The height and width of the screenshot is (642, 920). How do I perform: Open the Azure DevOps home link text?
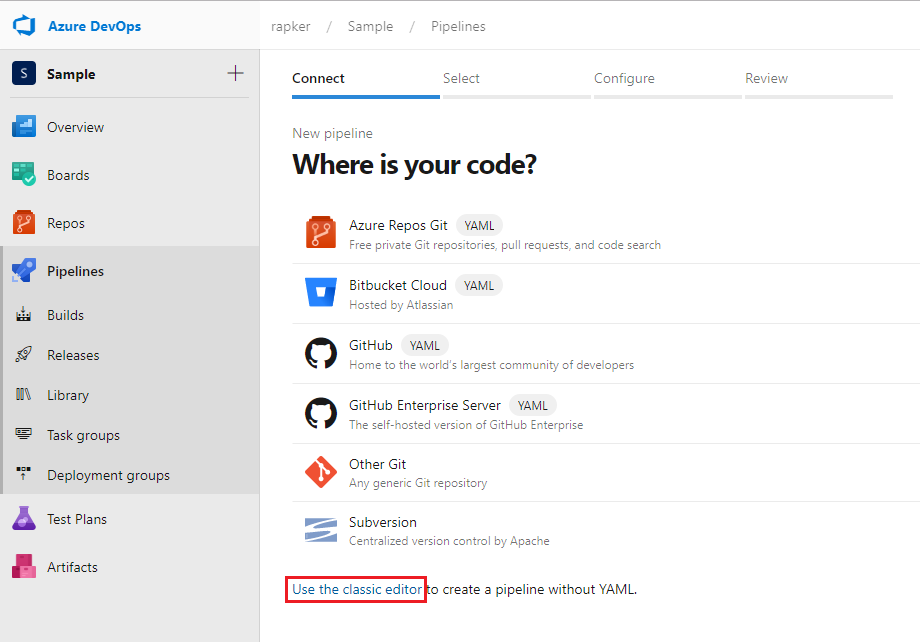pos(94,26)
